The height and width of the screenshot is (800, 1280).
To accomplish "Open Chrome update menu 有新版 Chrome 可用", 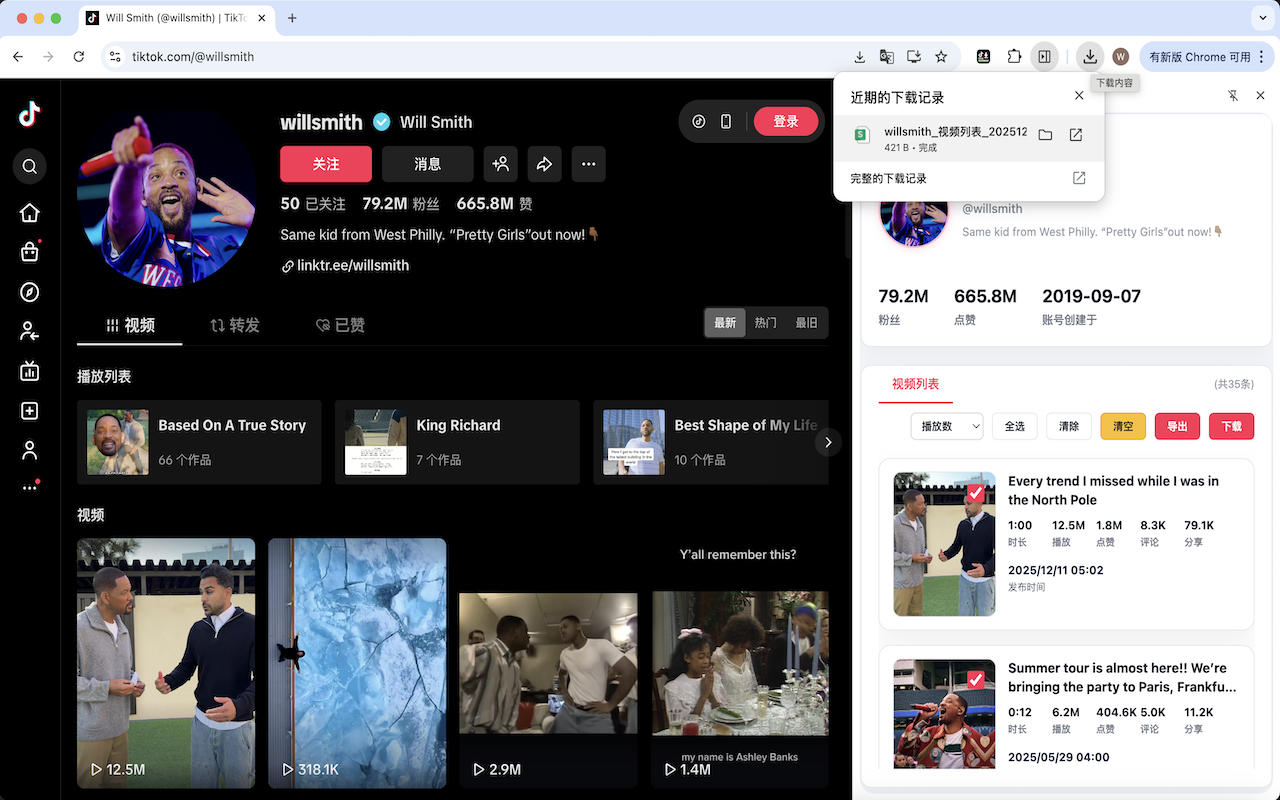I will click(x=1205, y=57).
